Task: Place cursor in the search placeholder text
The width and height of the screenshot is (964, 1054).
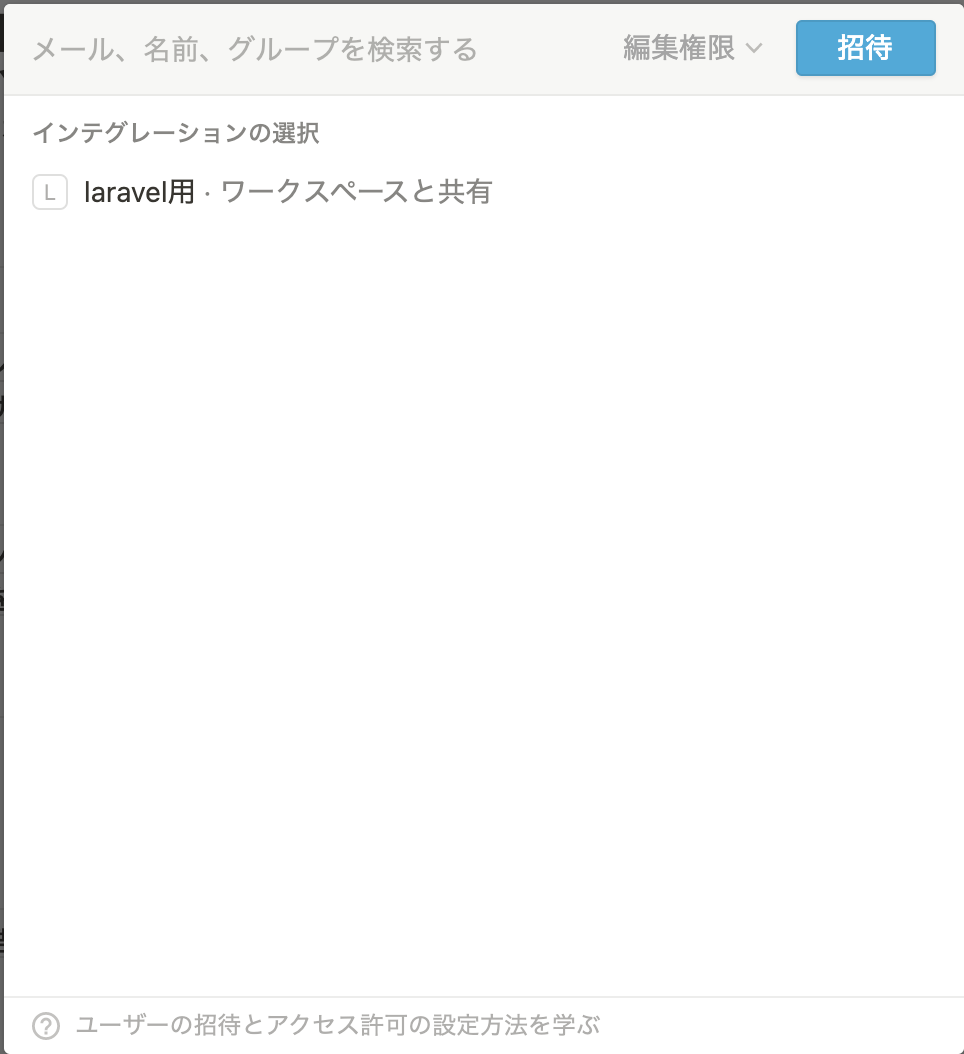Action: (255, 49)
